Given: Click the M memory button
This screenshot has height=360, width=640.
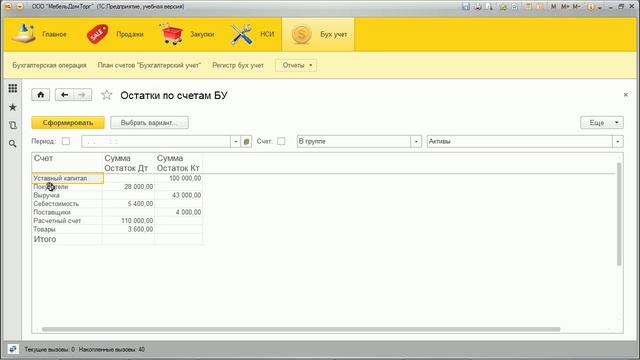Looking at the screenshot, I should pyautogui.click(x=553, y=7).
